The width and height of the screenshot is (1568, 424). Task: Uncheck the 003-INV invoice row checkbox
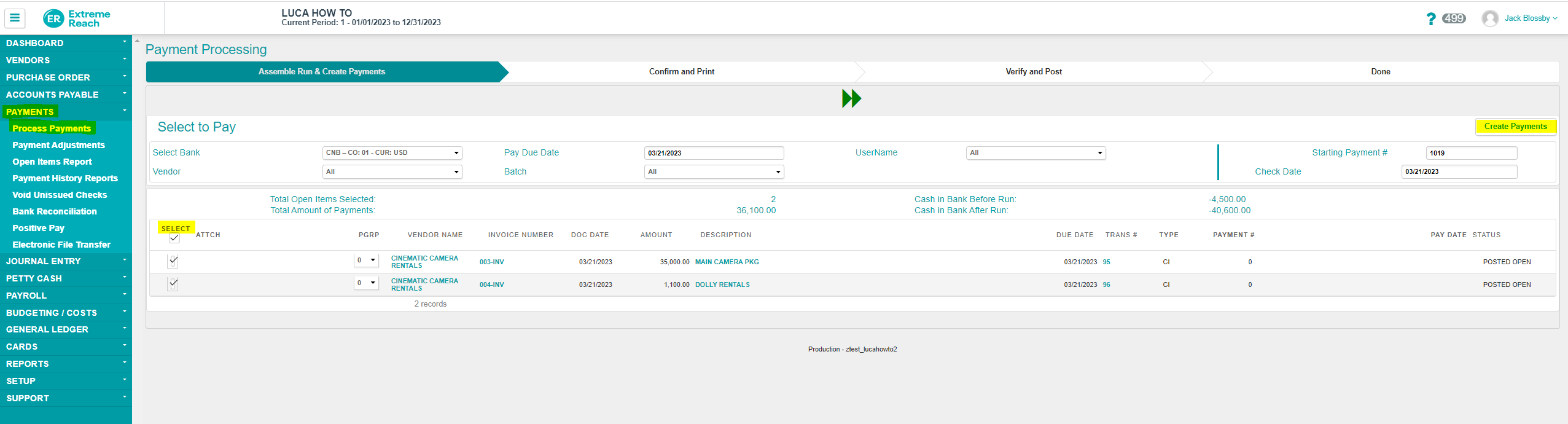click(x=173, y=261)
